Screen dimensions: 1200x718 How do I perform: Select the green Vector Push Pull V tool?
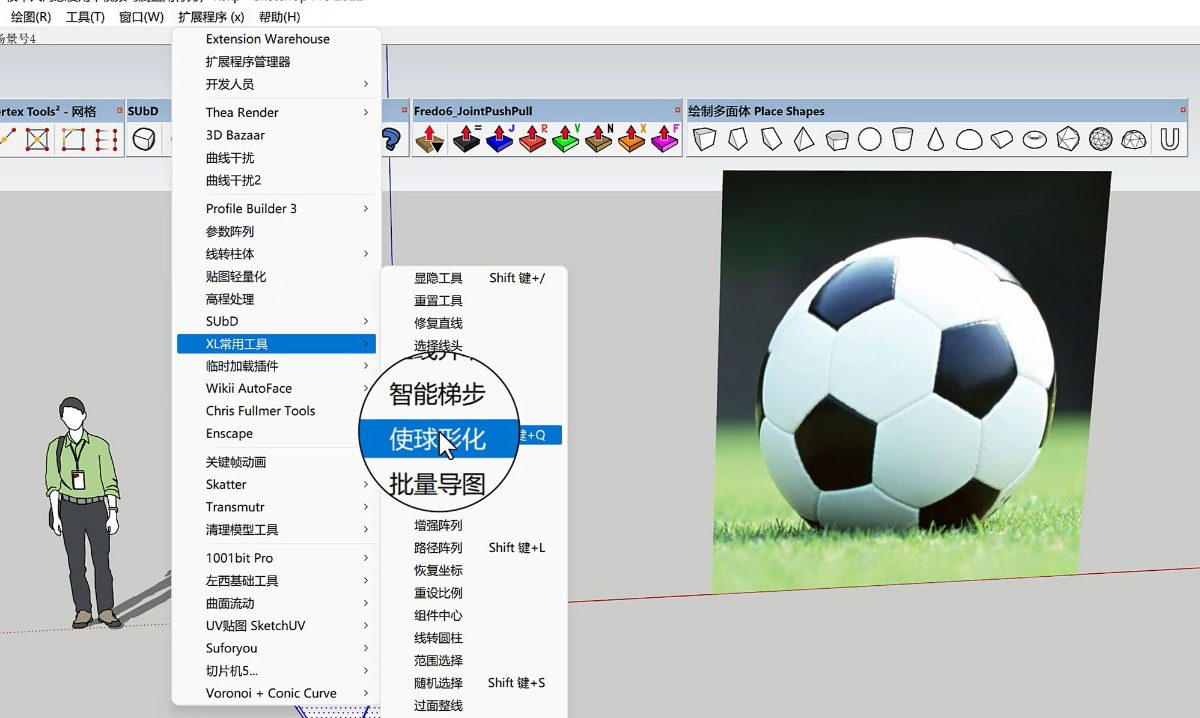[x=566, y=139]
